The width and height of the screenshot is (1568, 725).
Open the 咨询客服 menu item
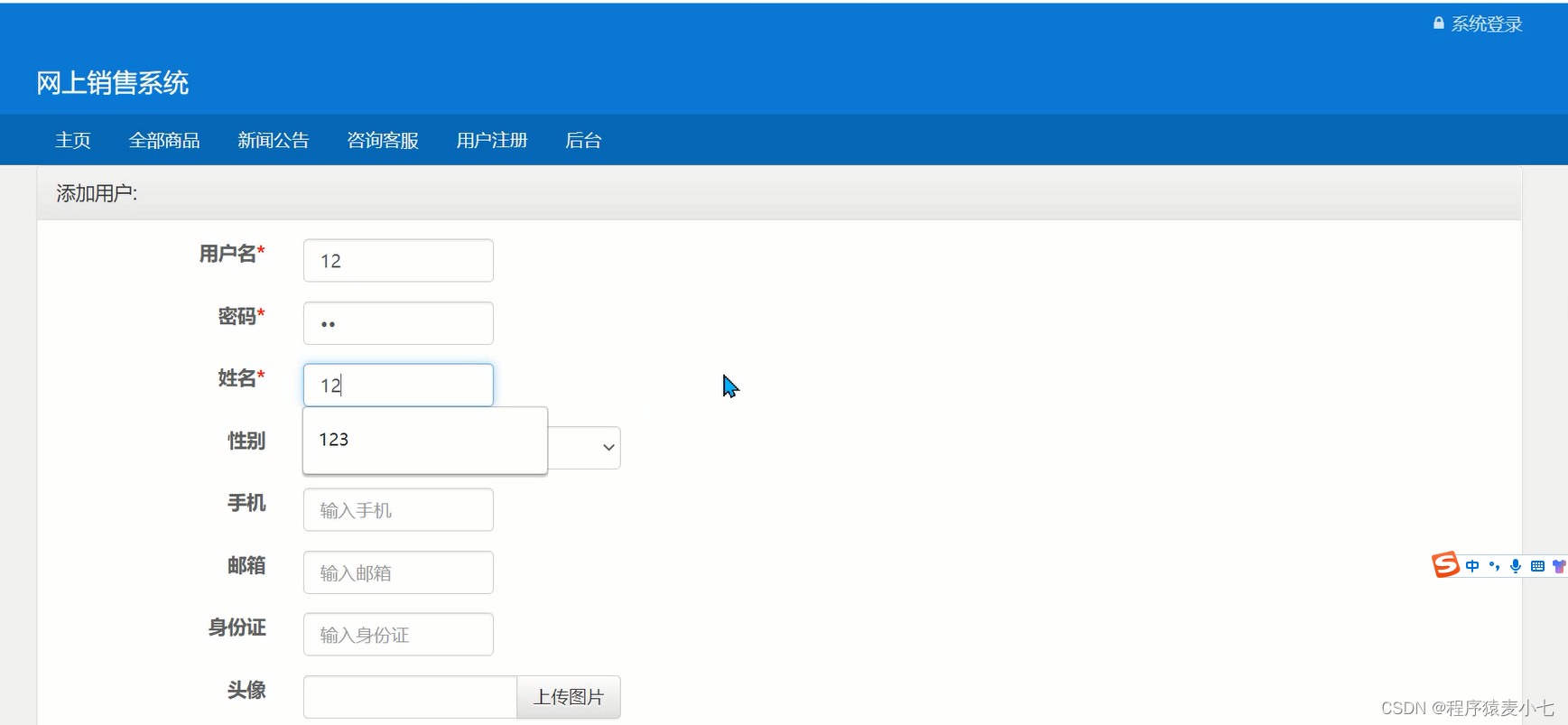point(383,140)
